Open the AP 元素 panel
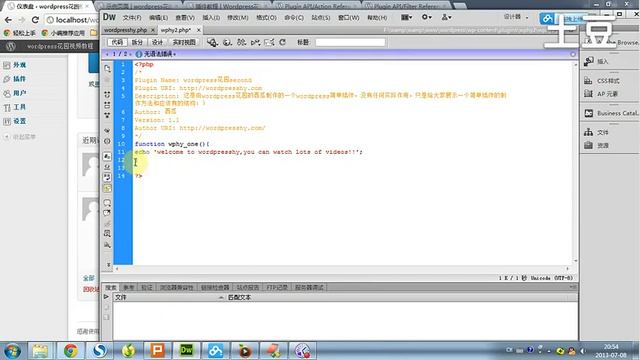Viewport: 640px width, 360px height. click(601, 93)
